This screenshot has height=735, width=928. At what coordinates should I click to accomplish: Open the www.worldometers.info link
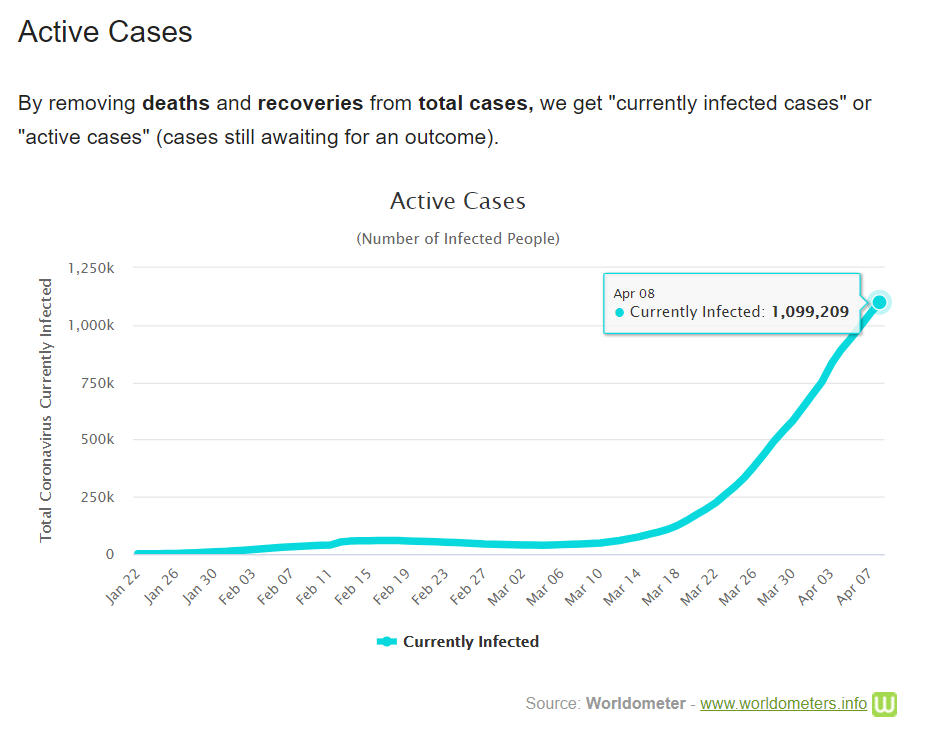[783, 703]
